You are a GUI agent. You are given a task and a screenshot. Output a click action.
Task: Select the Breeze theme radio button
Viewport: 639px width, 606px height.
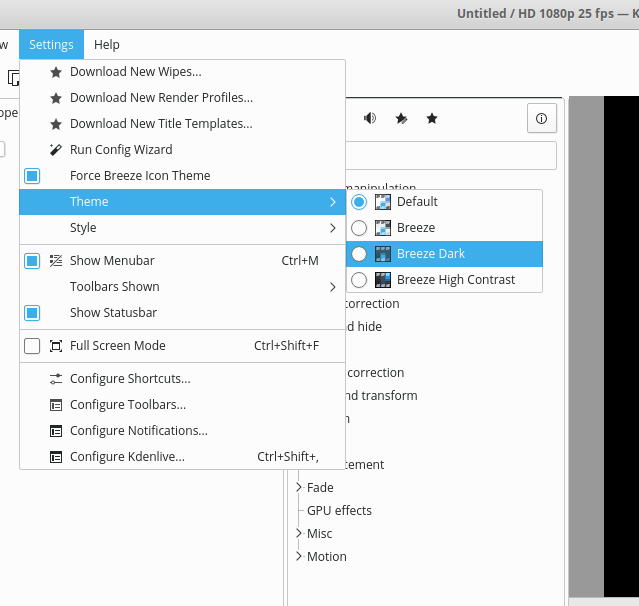click(x=359, y=228)
